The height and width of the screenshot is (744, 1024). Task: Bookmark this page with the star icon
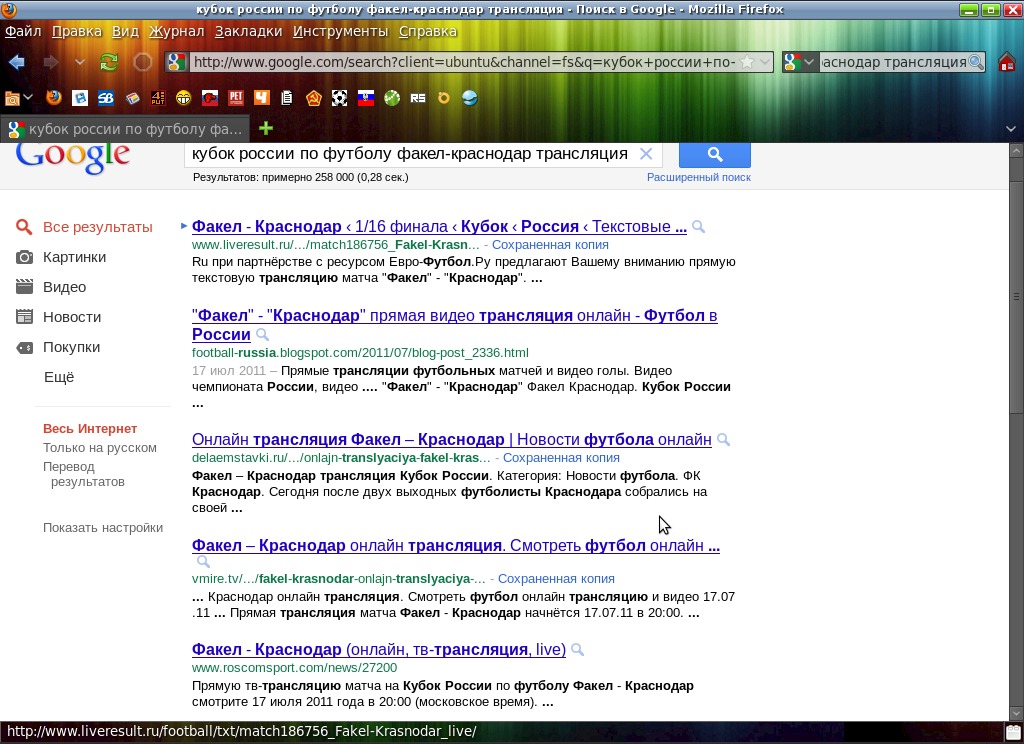(x=747, y=62)
